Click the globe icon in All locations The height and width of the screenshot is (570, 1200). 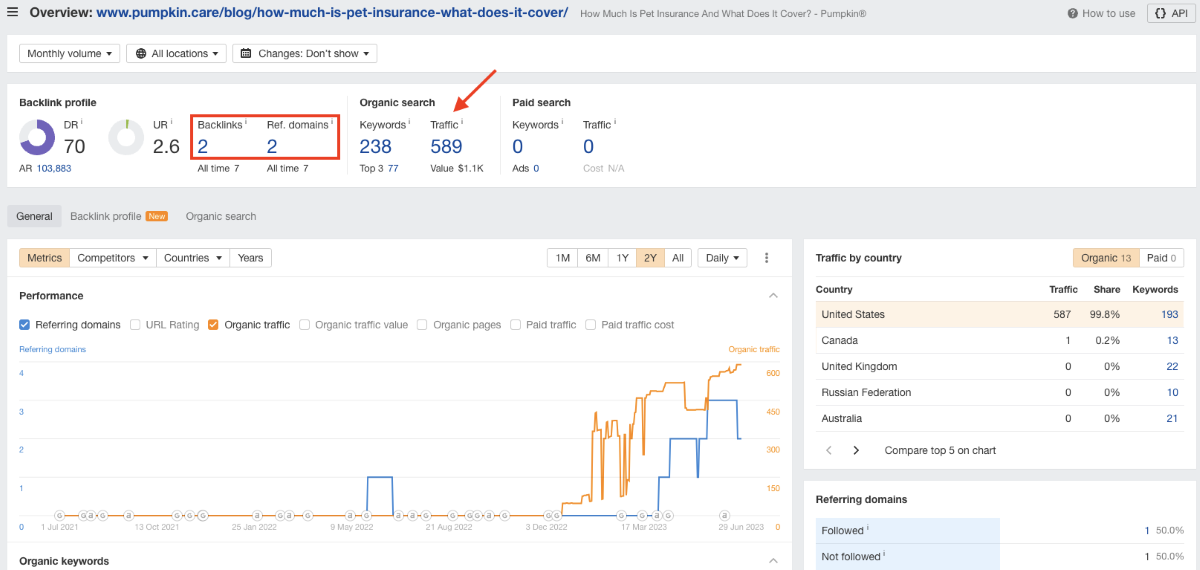141,53
